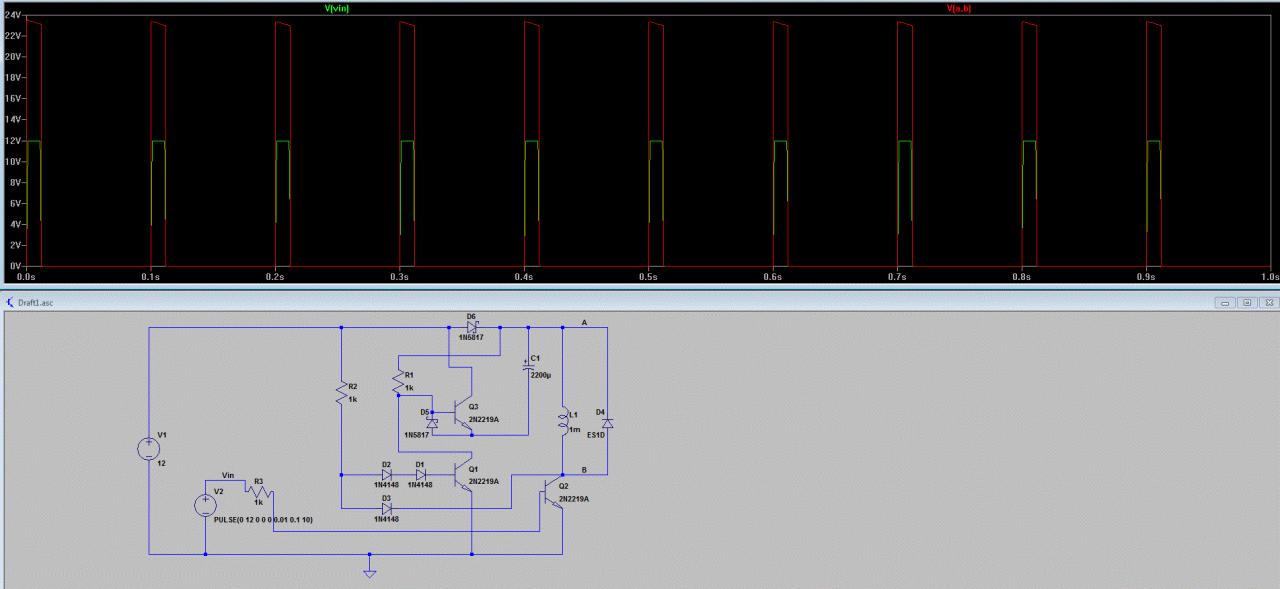Image resolution: width=1280 pixels, height=589 pixels.
Task: Select the V1 12V voltage source symbol
Action: pyautogui.click(x=149, y=448)
